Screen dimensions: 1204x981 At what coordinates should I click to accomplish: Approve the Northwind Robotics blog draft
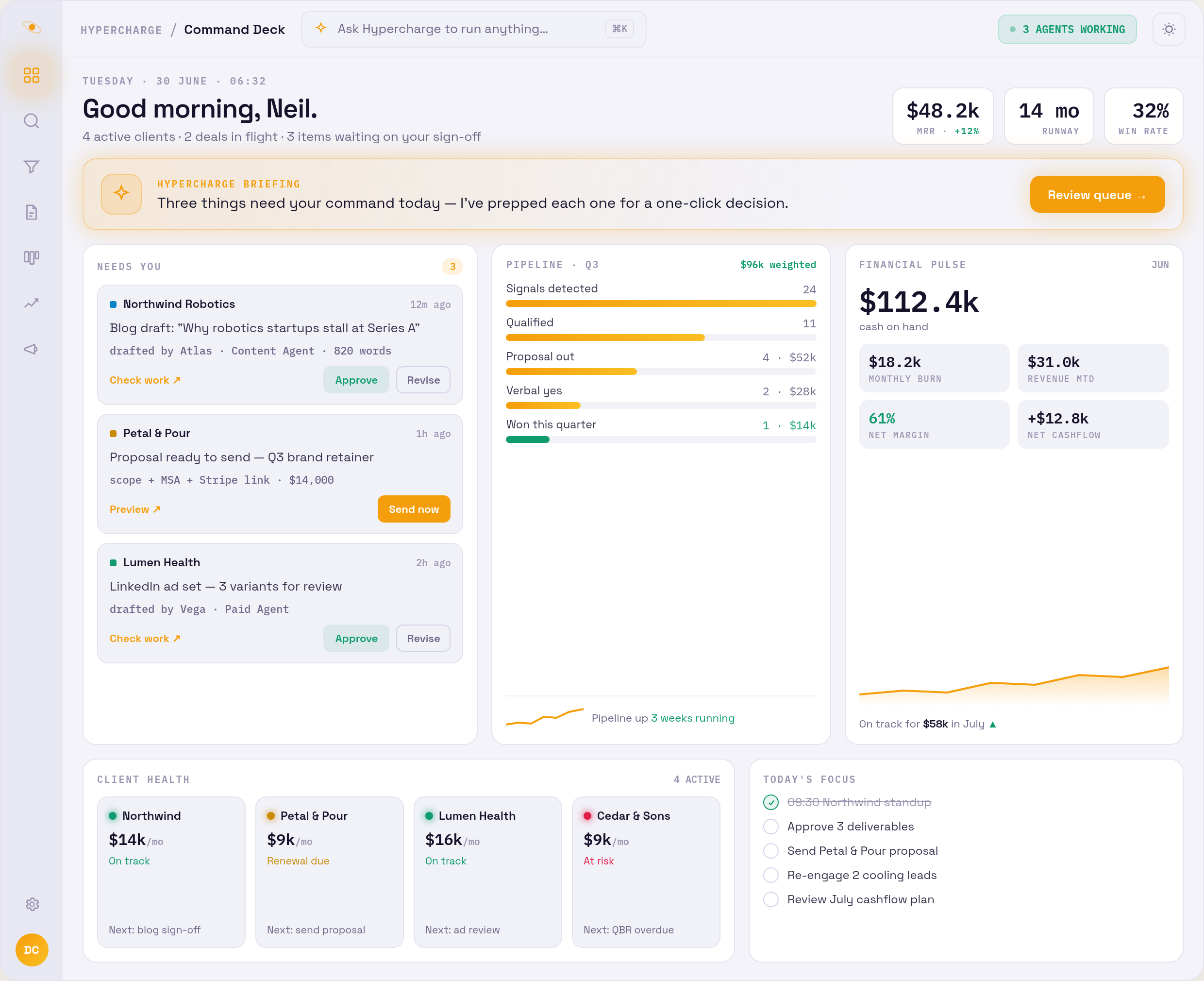[356, 380]
